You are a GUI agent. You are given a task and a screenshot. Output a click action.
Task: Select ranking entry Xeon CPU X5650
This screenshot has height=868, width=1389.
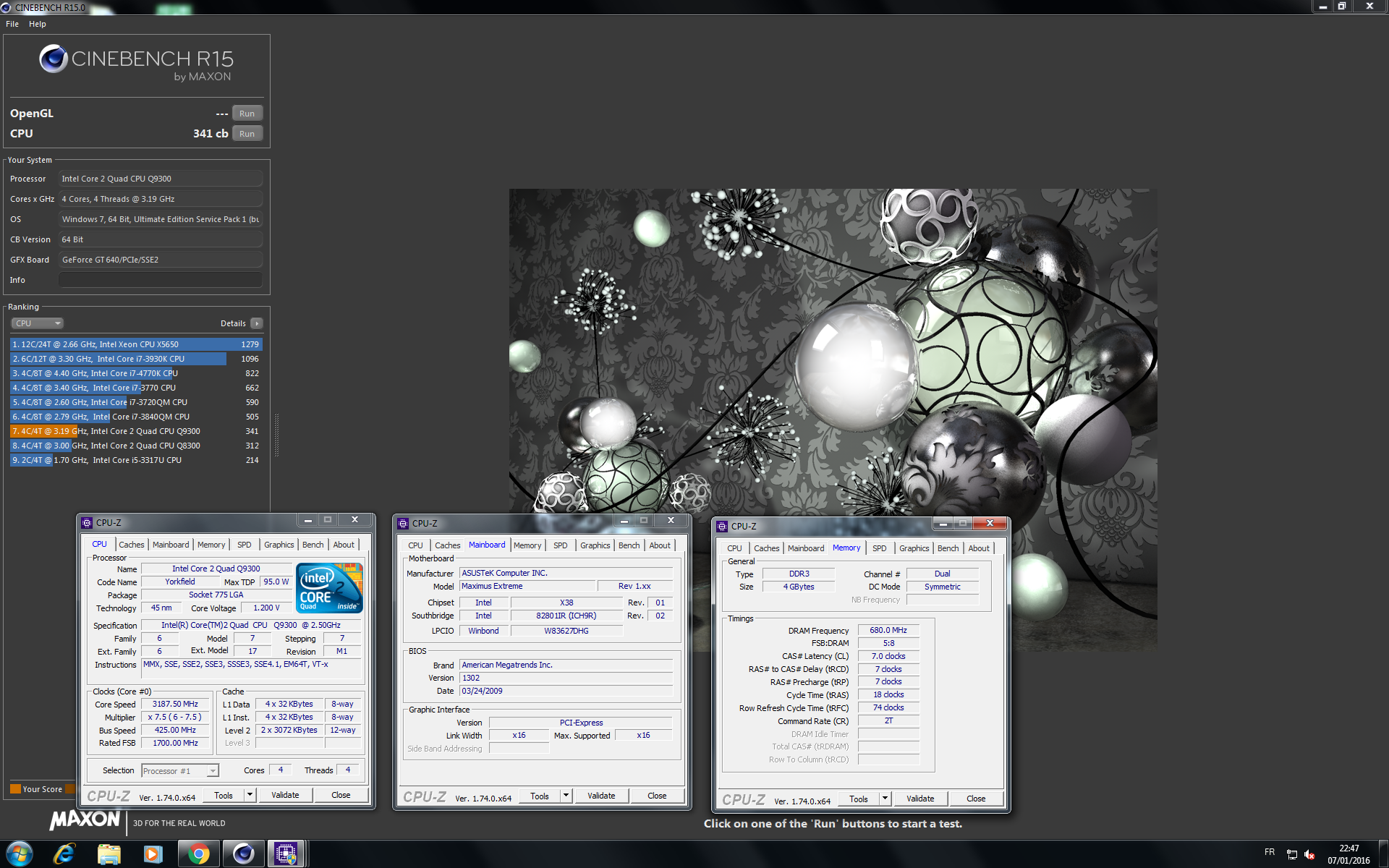pos(136,344)
